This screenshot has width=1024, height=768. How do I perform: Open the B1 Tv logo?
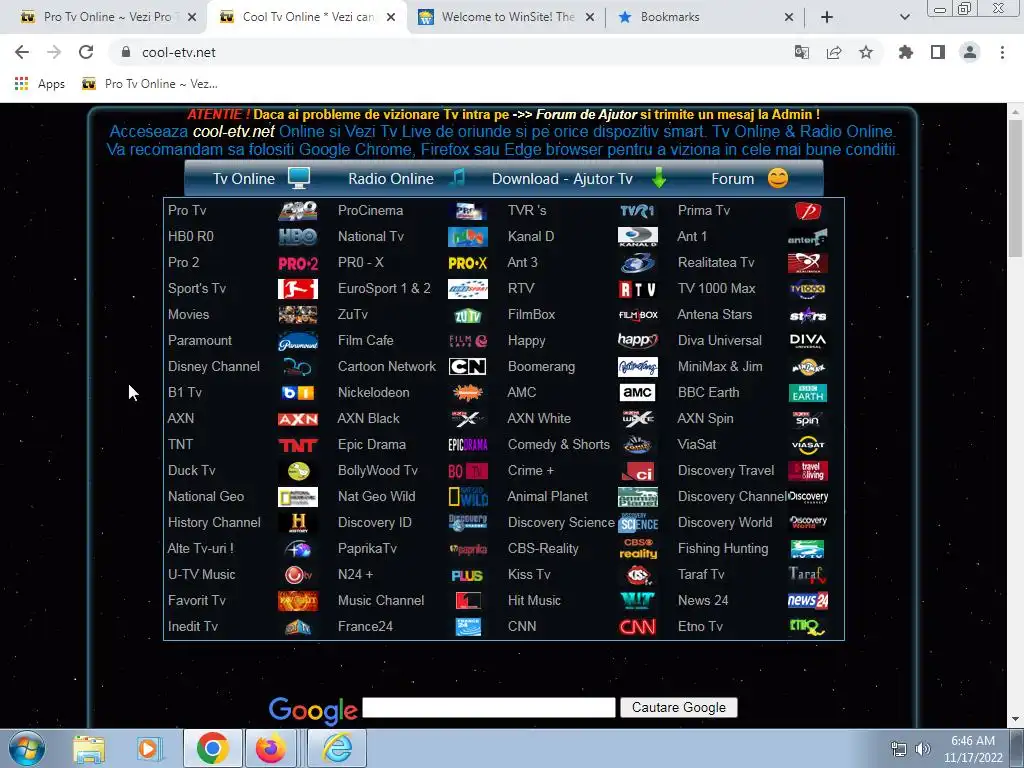coord(298,392)
